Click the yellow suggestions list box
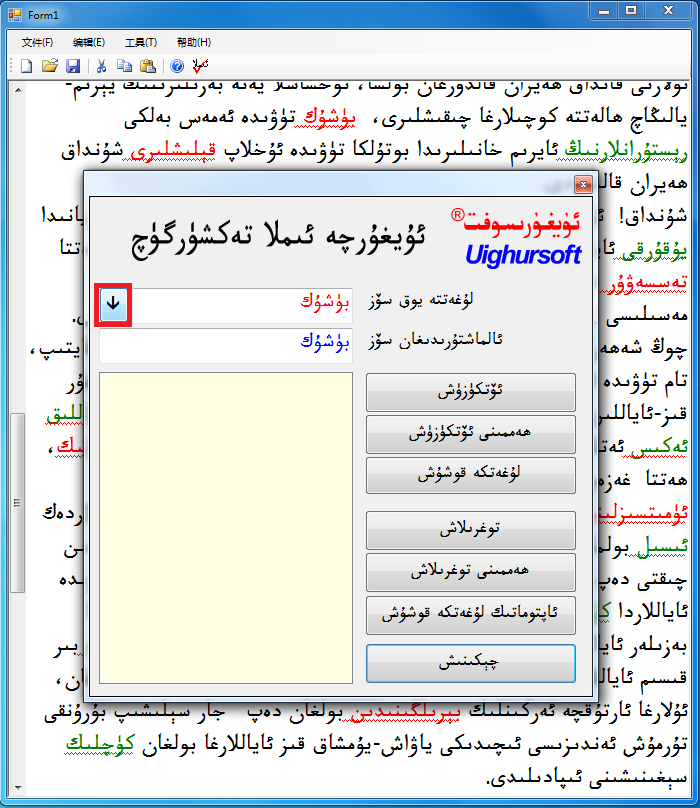This screenshot has width=700, height=808. point(226,528)
